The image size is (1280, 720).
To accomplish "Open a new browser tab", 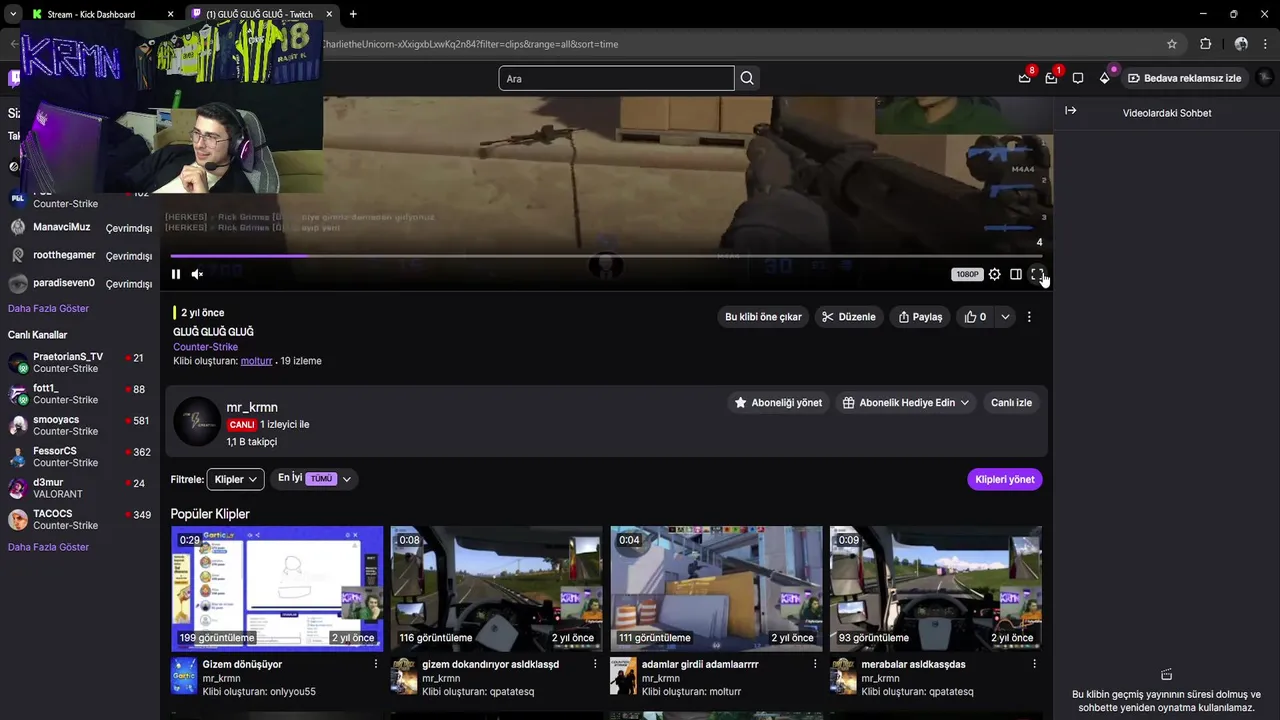I will pyautogui.click(x=353, y=14).
